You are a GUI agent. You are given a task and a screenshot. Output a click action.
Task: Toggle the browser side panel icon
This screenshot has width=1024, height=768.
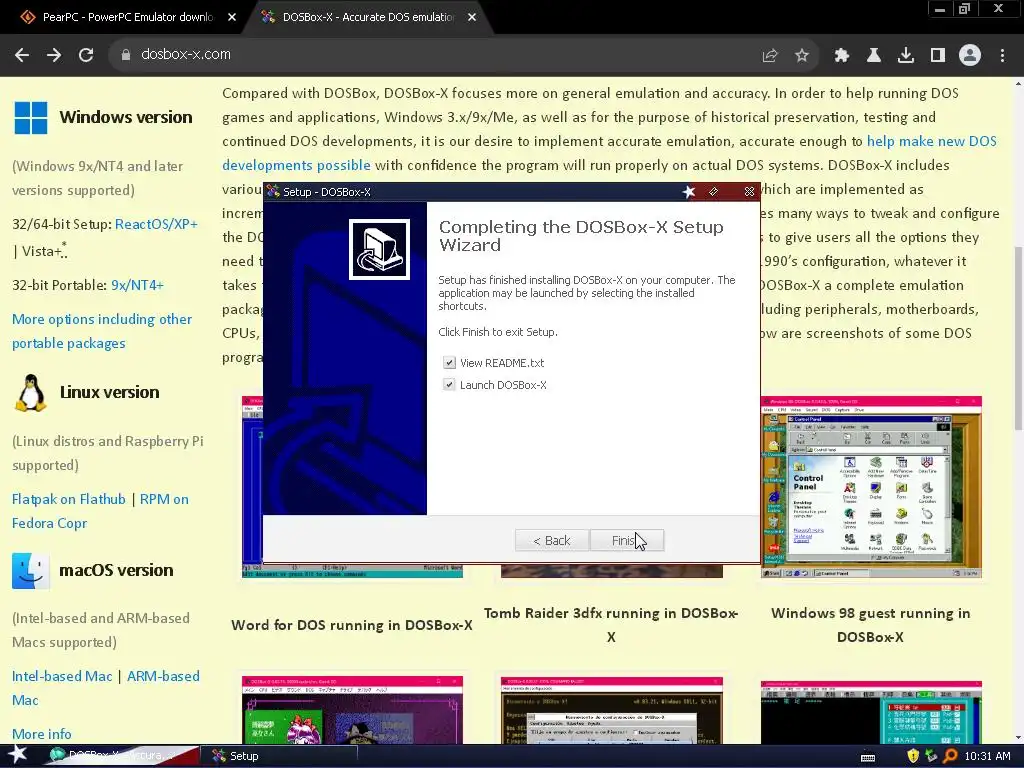click(x=938, y=56)
